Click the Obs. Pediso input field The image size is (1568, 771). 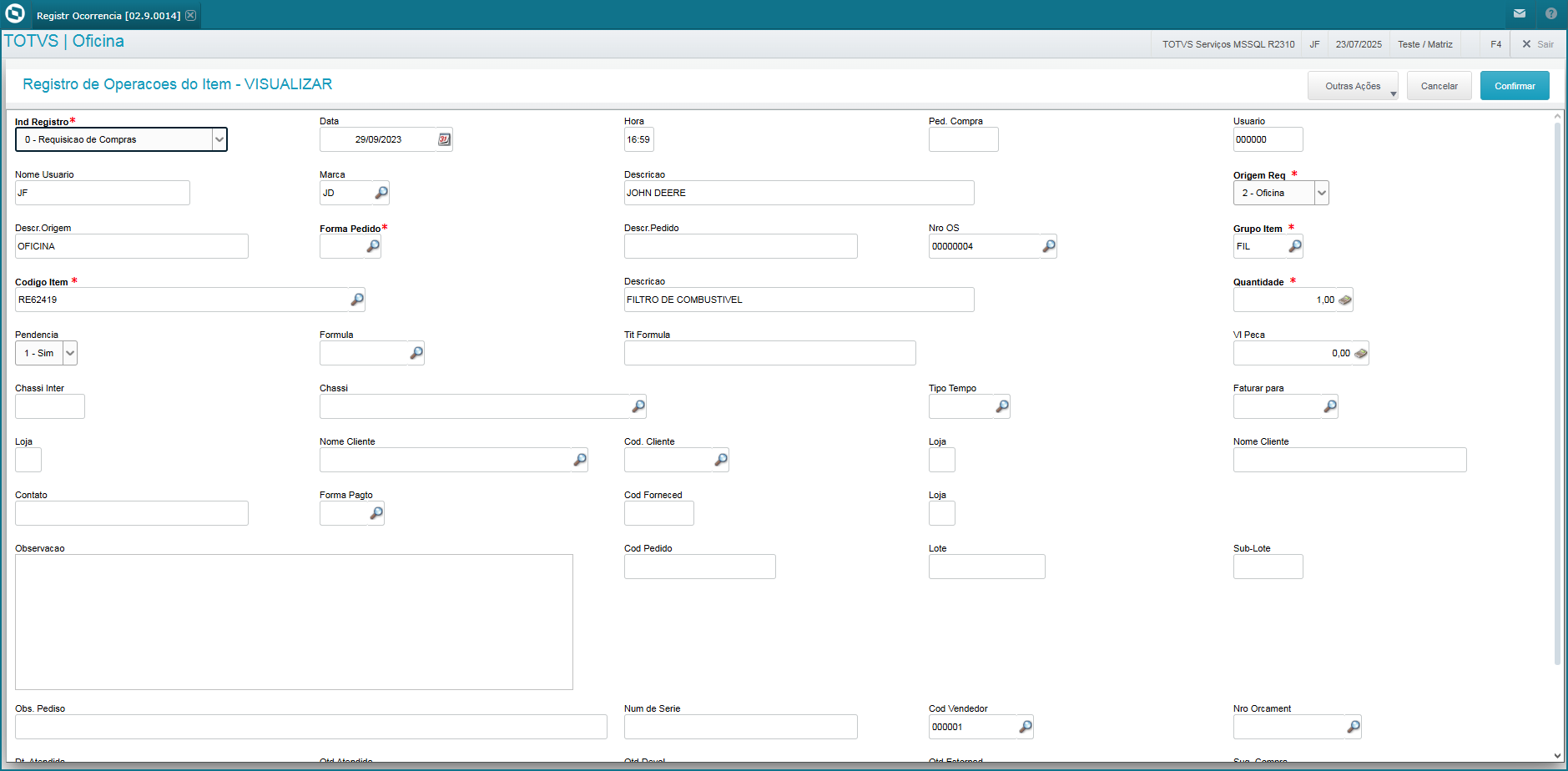[311, 727]
